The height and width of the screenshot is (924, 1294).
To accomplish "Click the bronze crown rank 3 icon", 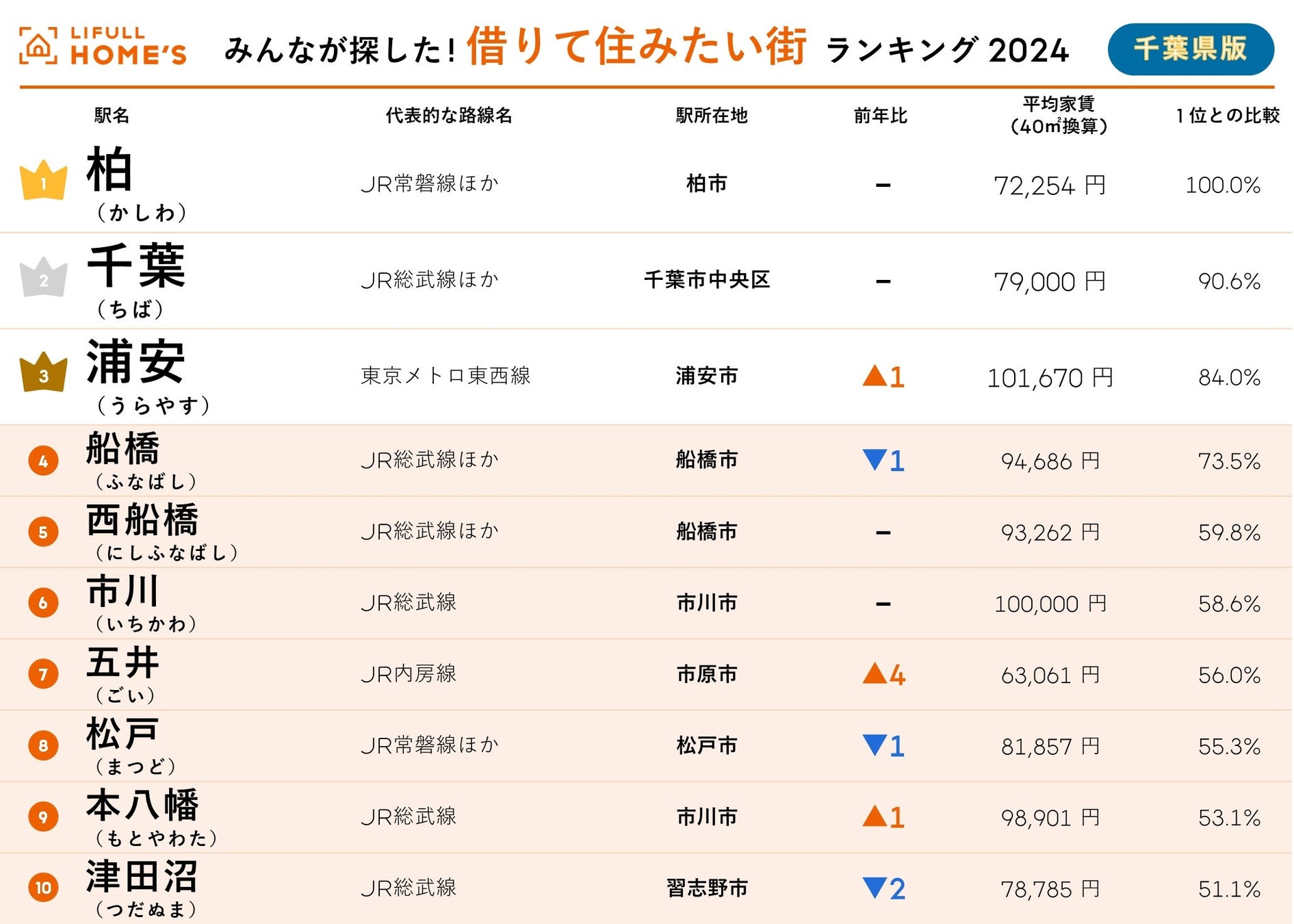I will 44,373.
